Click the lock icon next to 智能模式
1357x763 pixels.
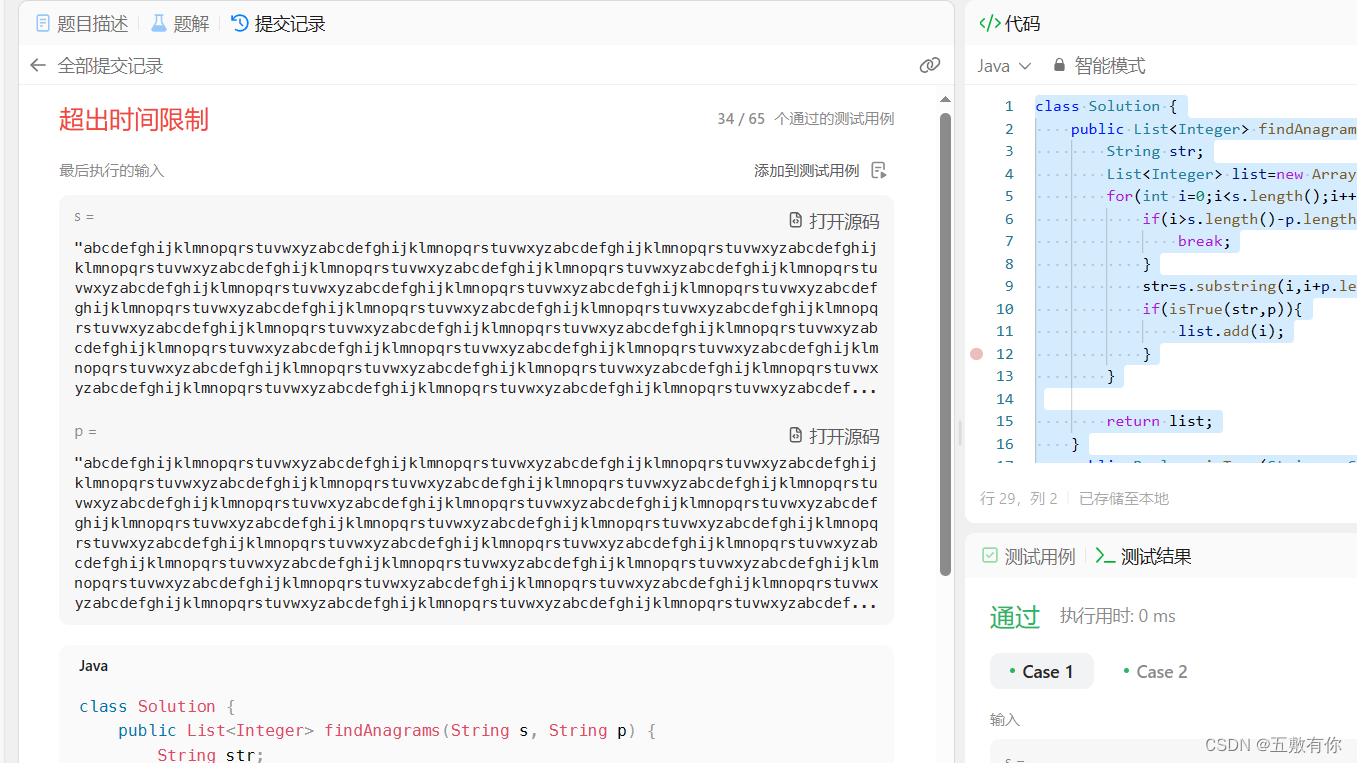1059,64
